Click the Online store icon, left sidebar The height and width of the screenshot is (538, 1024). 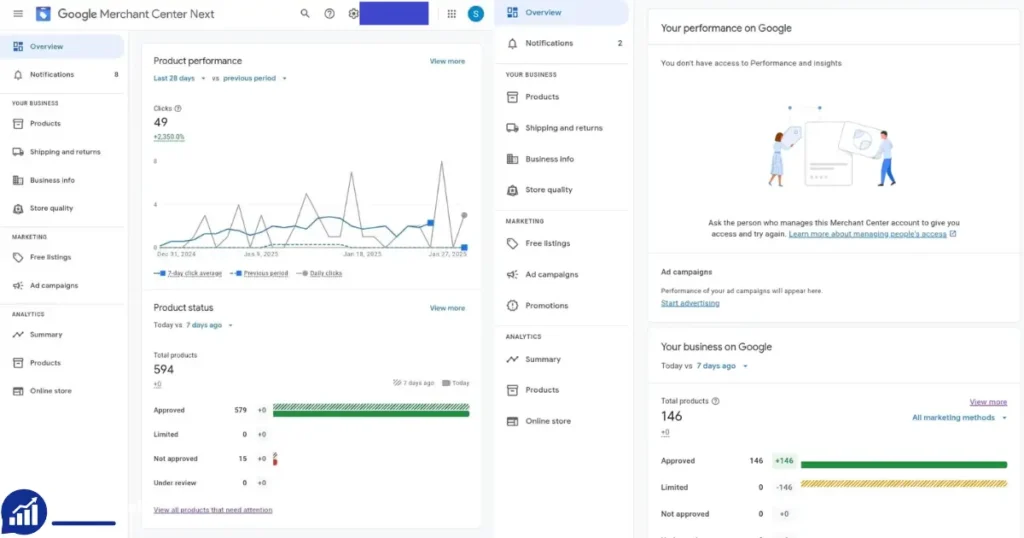pos(18,391)
